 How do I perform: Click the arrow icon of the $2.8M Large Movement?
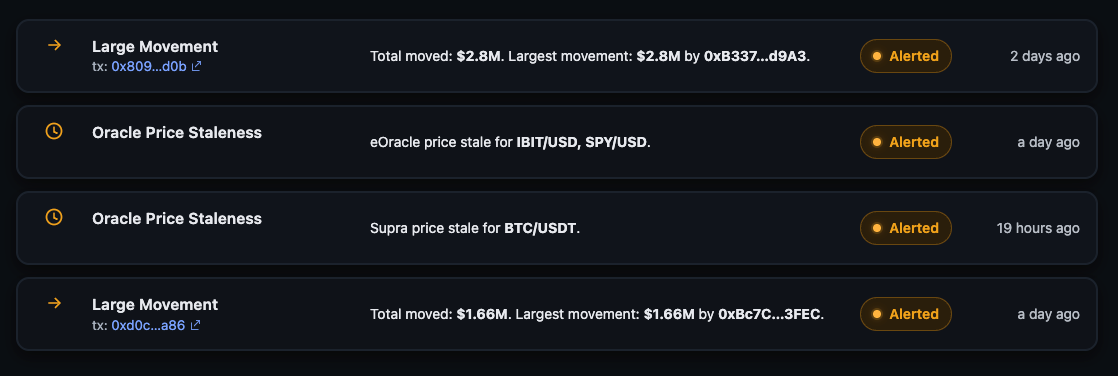[54, 46]
